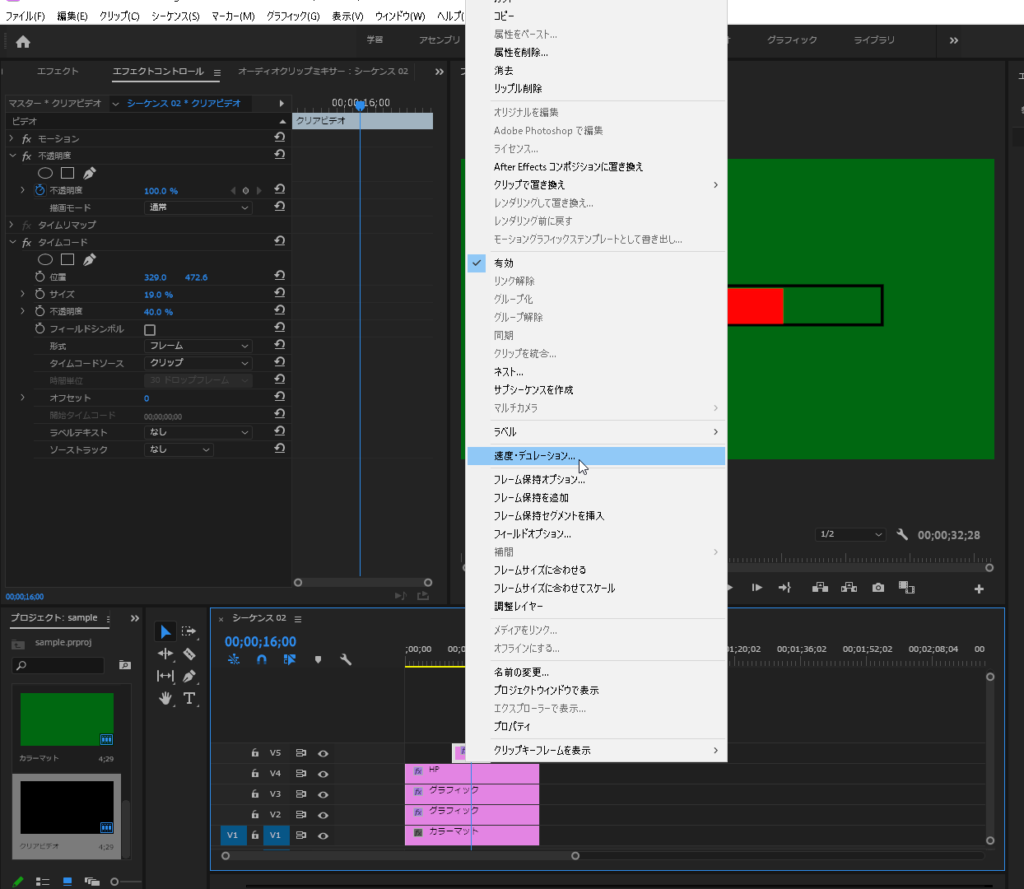The width and height of the screenshot is (1024, 889).
Task: Select the Hand tool
Action: coord(166,698)
